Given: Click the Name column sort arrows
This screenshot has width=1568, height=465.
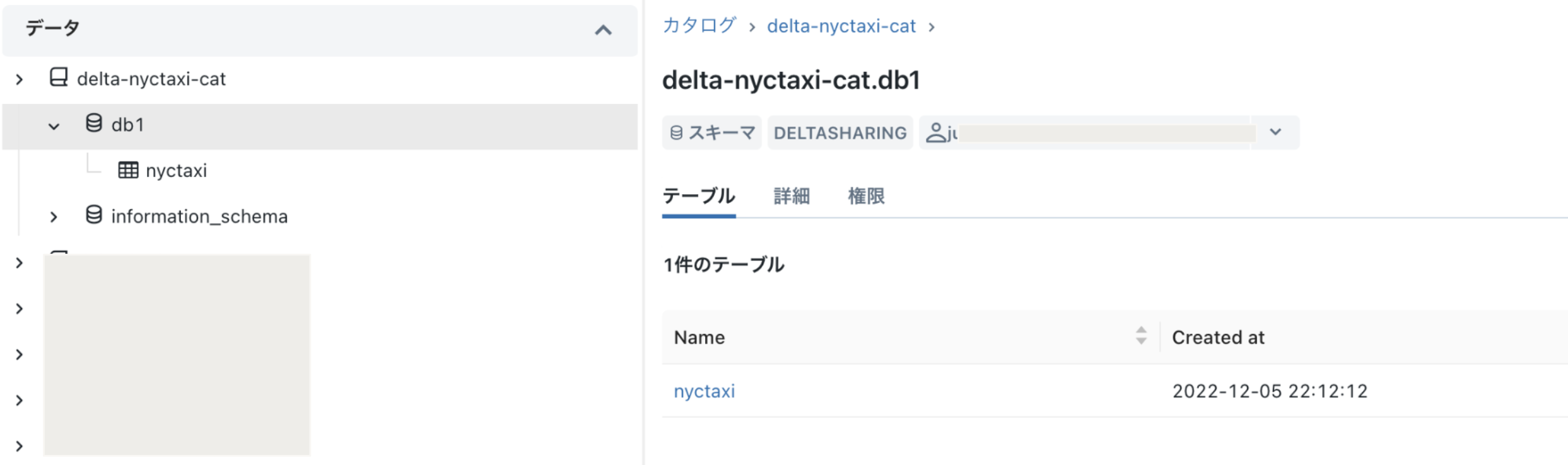Looking at the screenshot, I should [x=1140, y=336].
